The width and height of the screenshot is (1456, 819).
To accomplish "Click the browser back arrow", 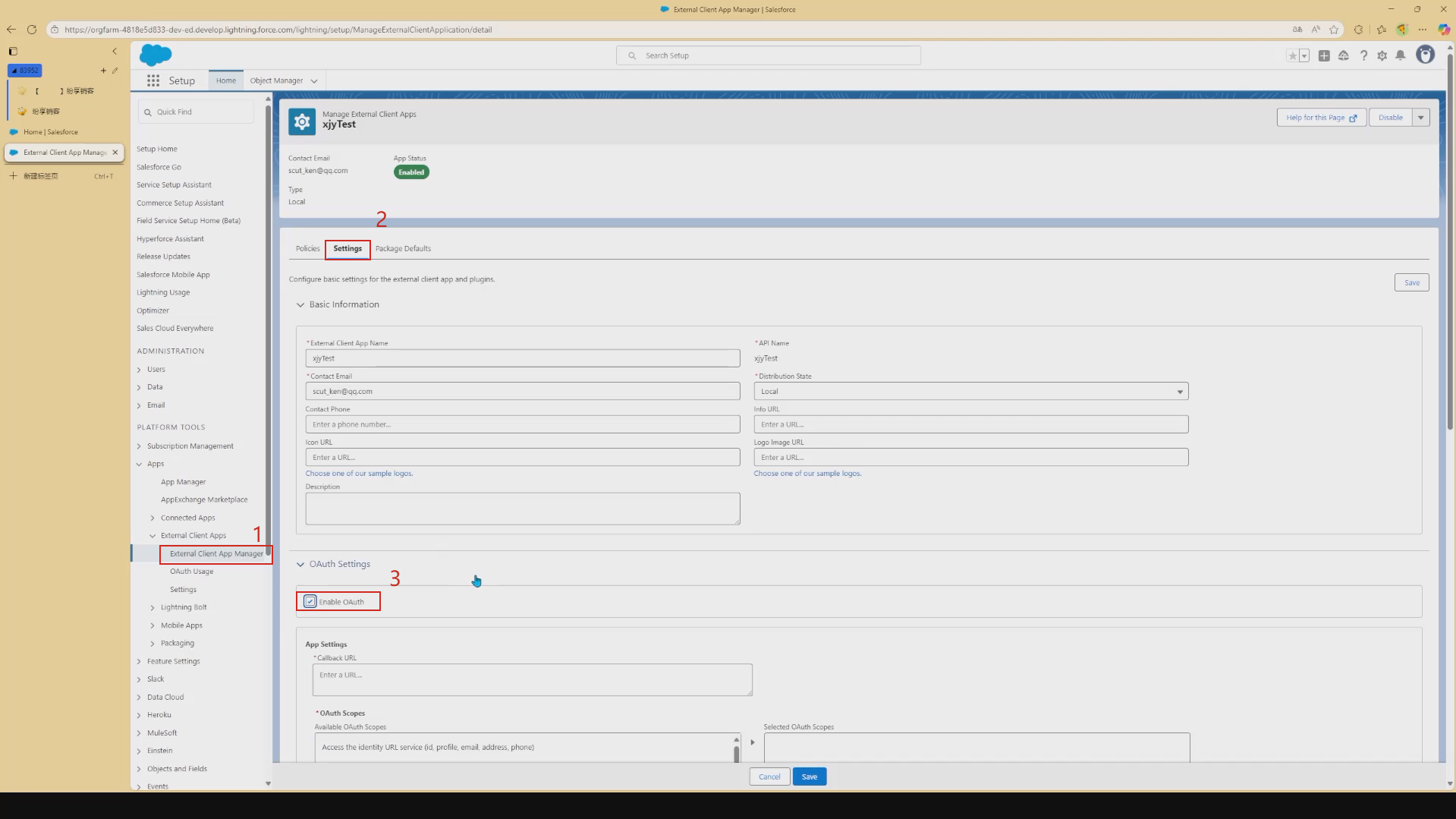I will tap(11, 30).
